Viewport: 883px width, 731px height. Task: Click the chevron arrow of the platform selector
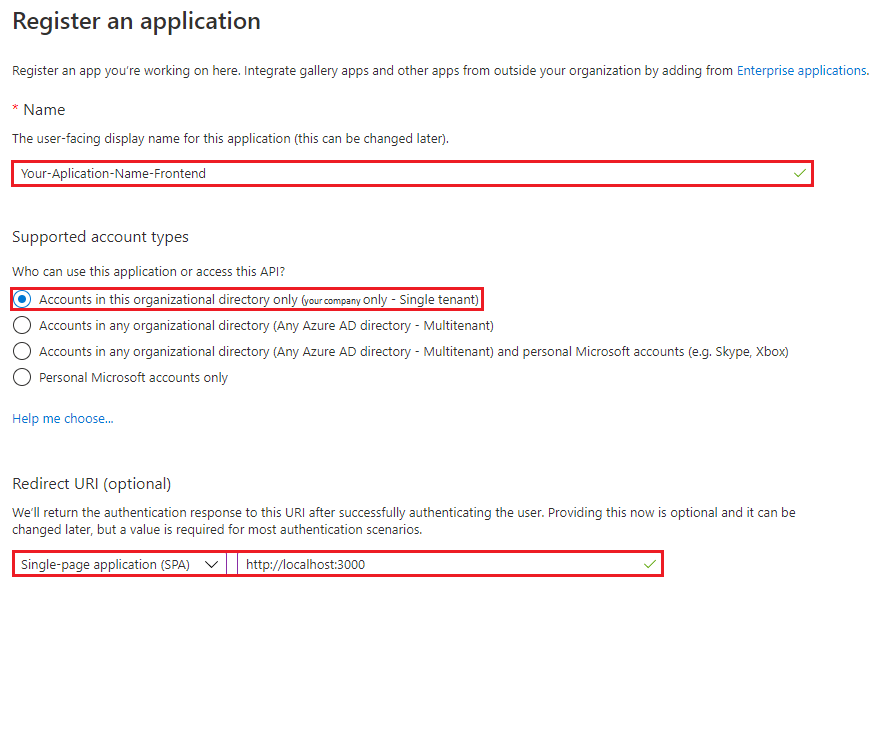pyautogui.click(x=212, y=564)
